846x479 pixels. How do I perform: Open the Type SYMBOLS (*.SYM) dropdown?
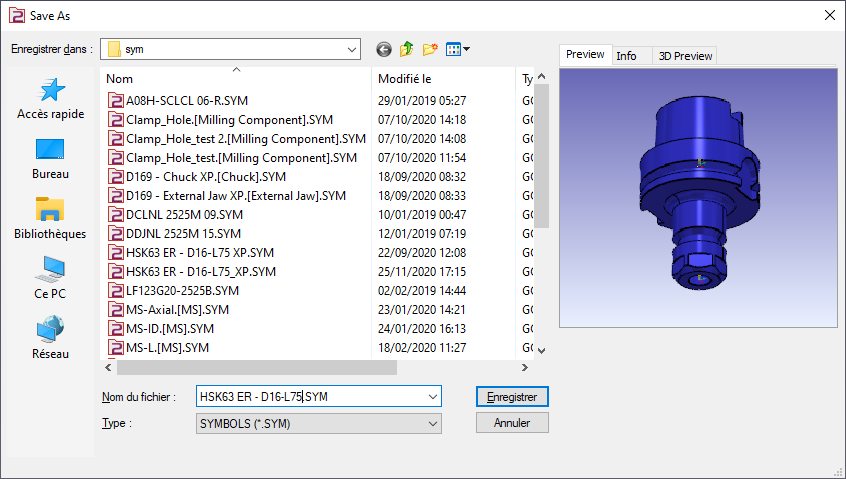click(432, 423)
